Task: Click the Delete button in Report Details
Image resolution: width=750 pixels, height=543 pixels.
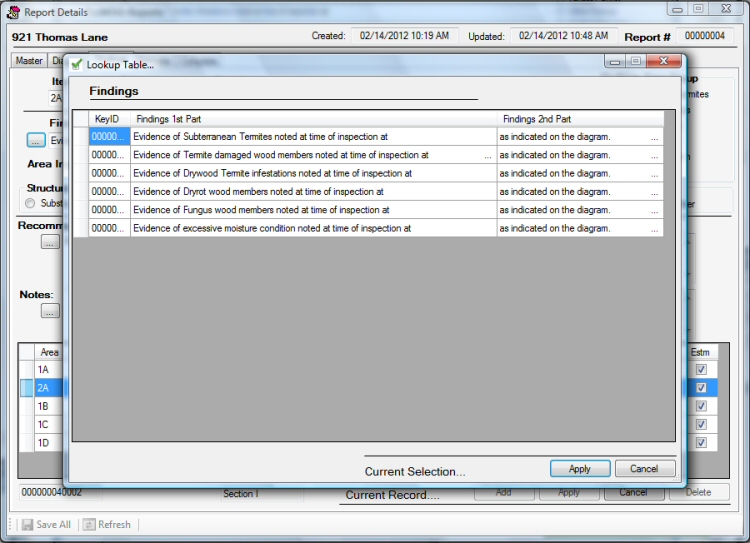Action: [699, 492]
